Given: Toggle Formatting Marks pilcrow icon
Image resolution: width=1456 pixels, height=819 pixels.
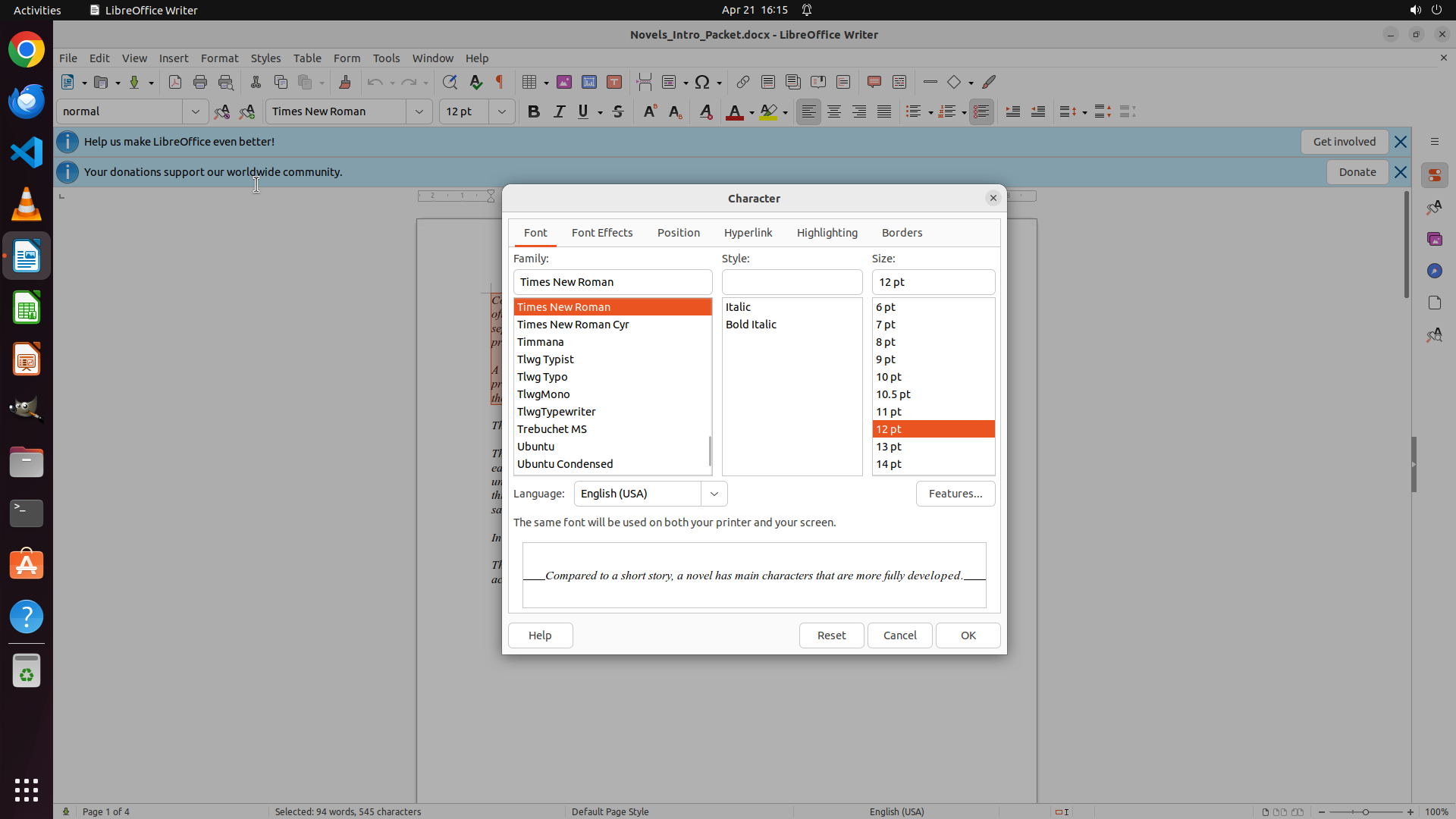Looking at the screenshot, I should pyautogui.click(x=500, y=82).
